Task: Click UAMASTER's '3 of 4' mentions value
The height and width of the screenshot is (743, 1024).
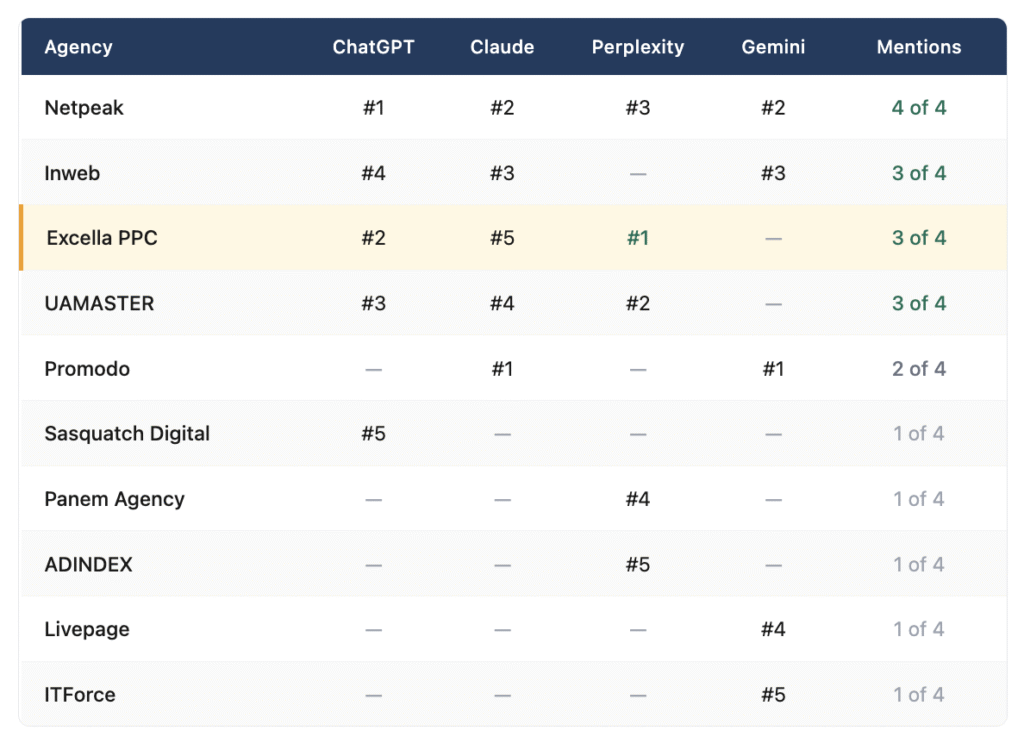Action: (919, 304)
